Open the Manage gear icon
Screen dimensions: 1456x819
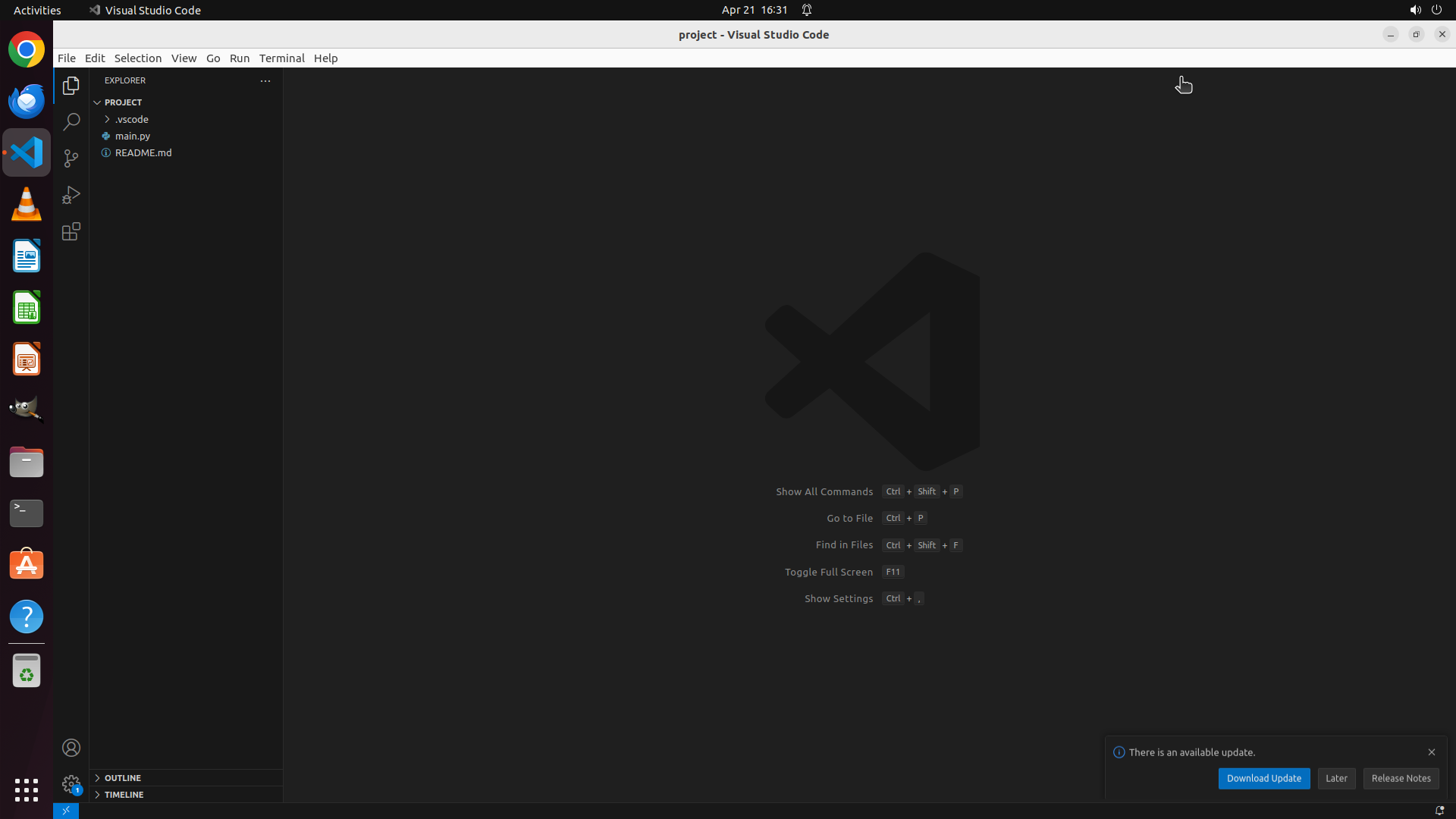pos(71,784)
